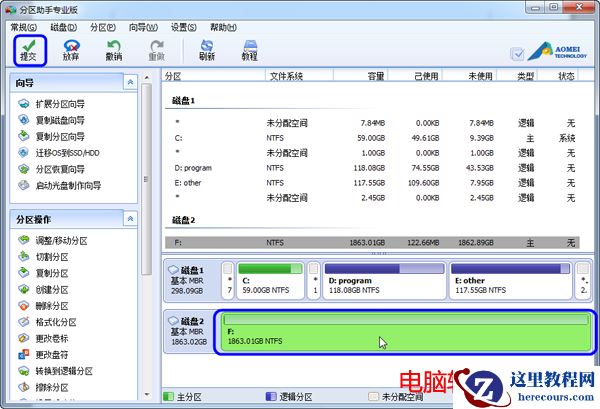Viewport: 600px width, 409px height.
Task: Select 调整/移动分区 operation
Action: coord(52,241)
